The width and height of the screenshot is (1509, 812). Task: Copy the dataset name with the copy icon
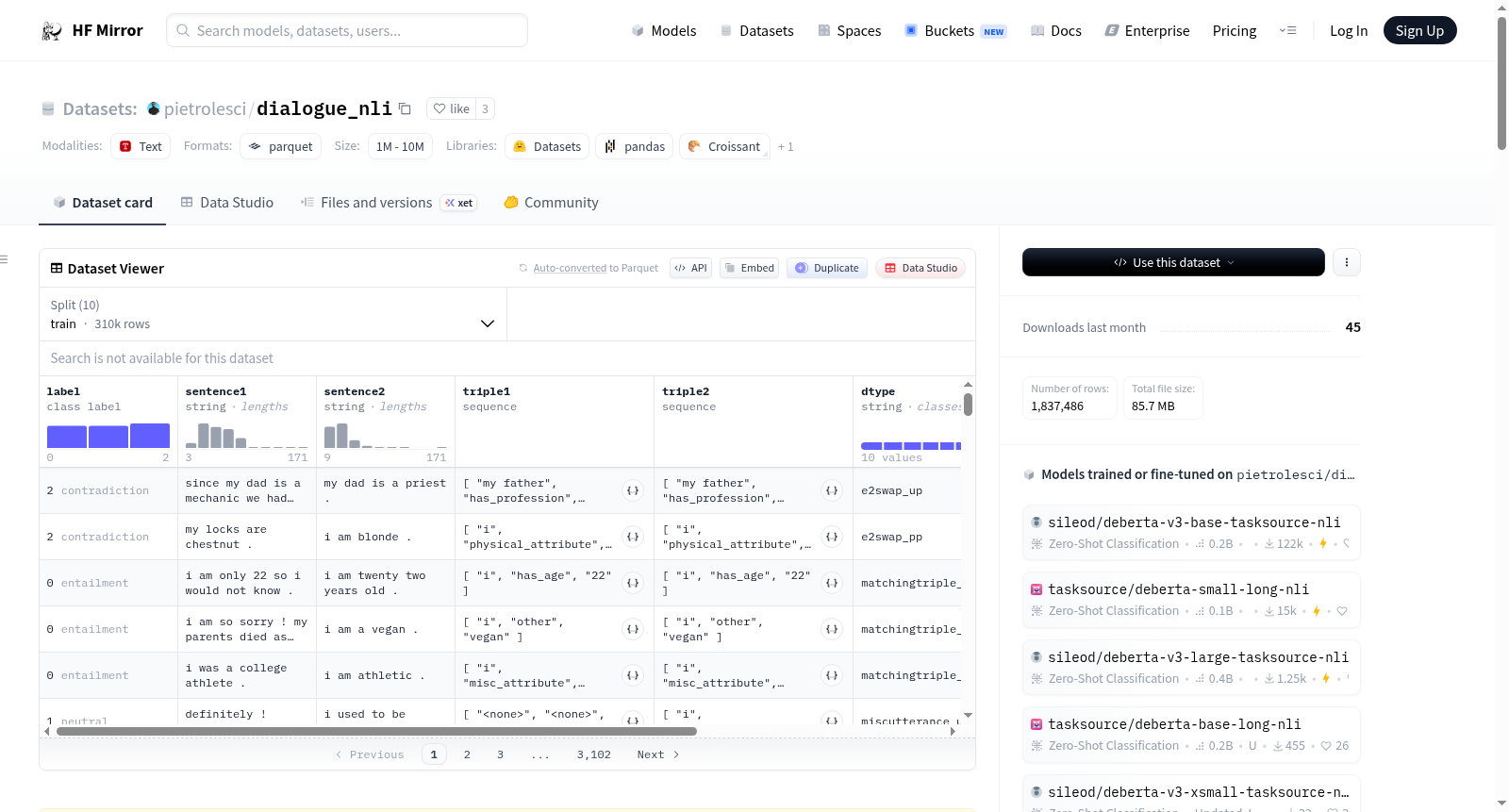click(406, 108)
